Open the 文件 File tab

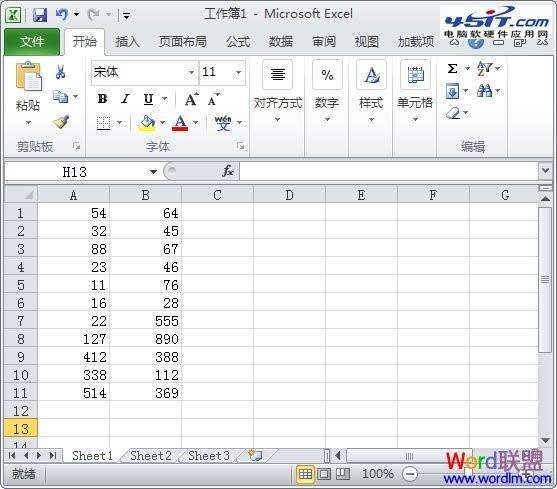[32, 42]
